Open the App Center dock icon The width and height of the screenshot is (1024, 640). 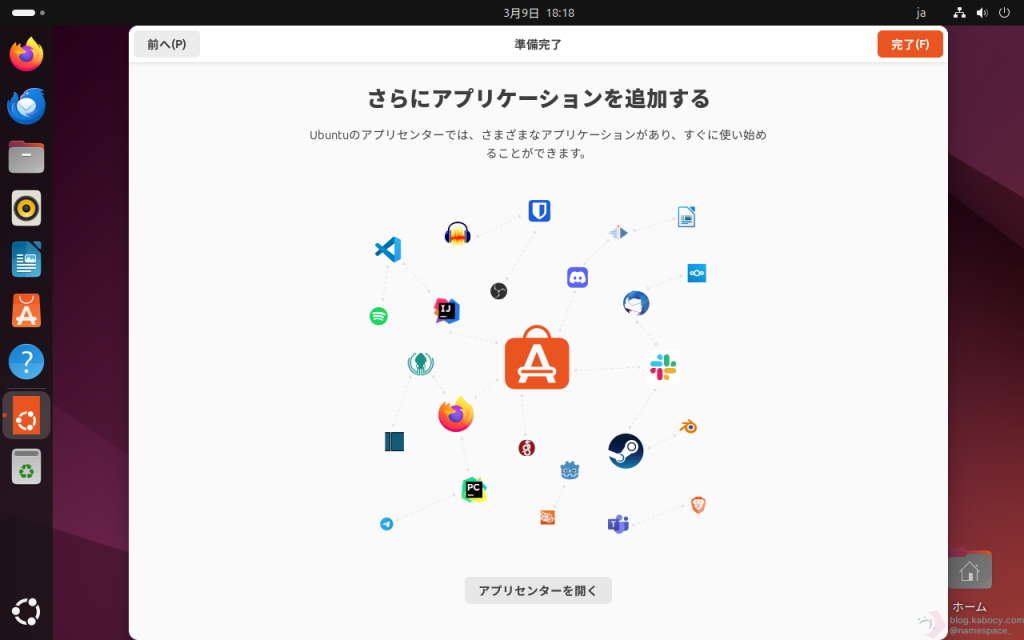27,310
